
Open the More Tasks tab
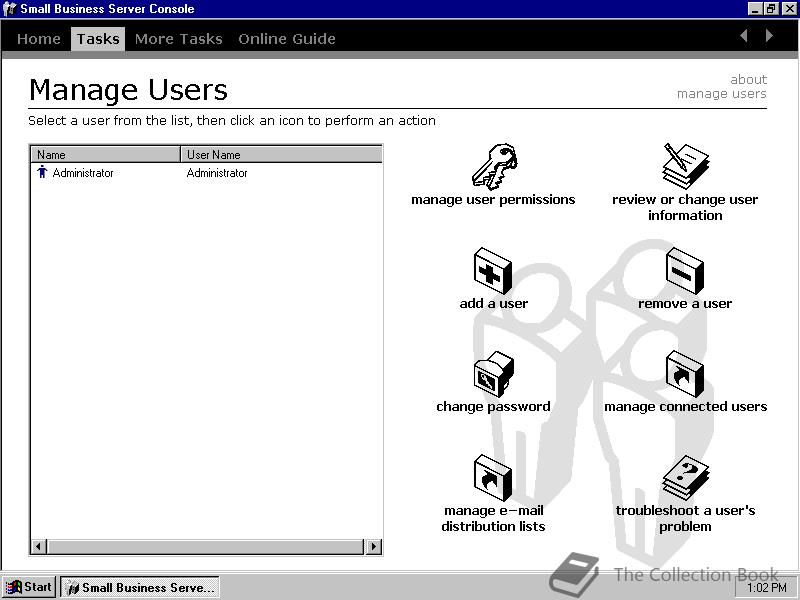pos(179,39)
